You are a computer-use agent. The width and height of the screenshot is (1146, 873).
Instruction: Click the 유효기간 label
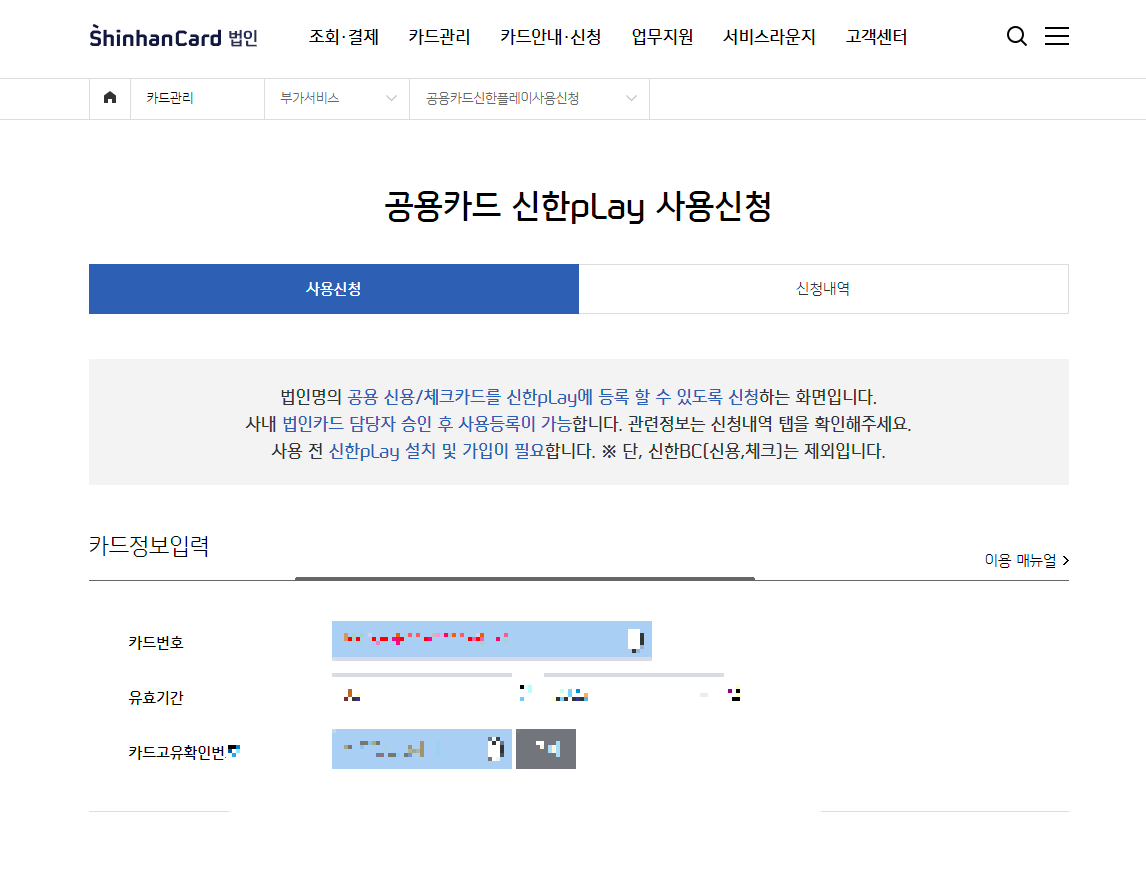click(x=156, y=698)
